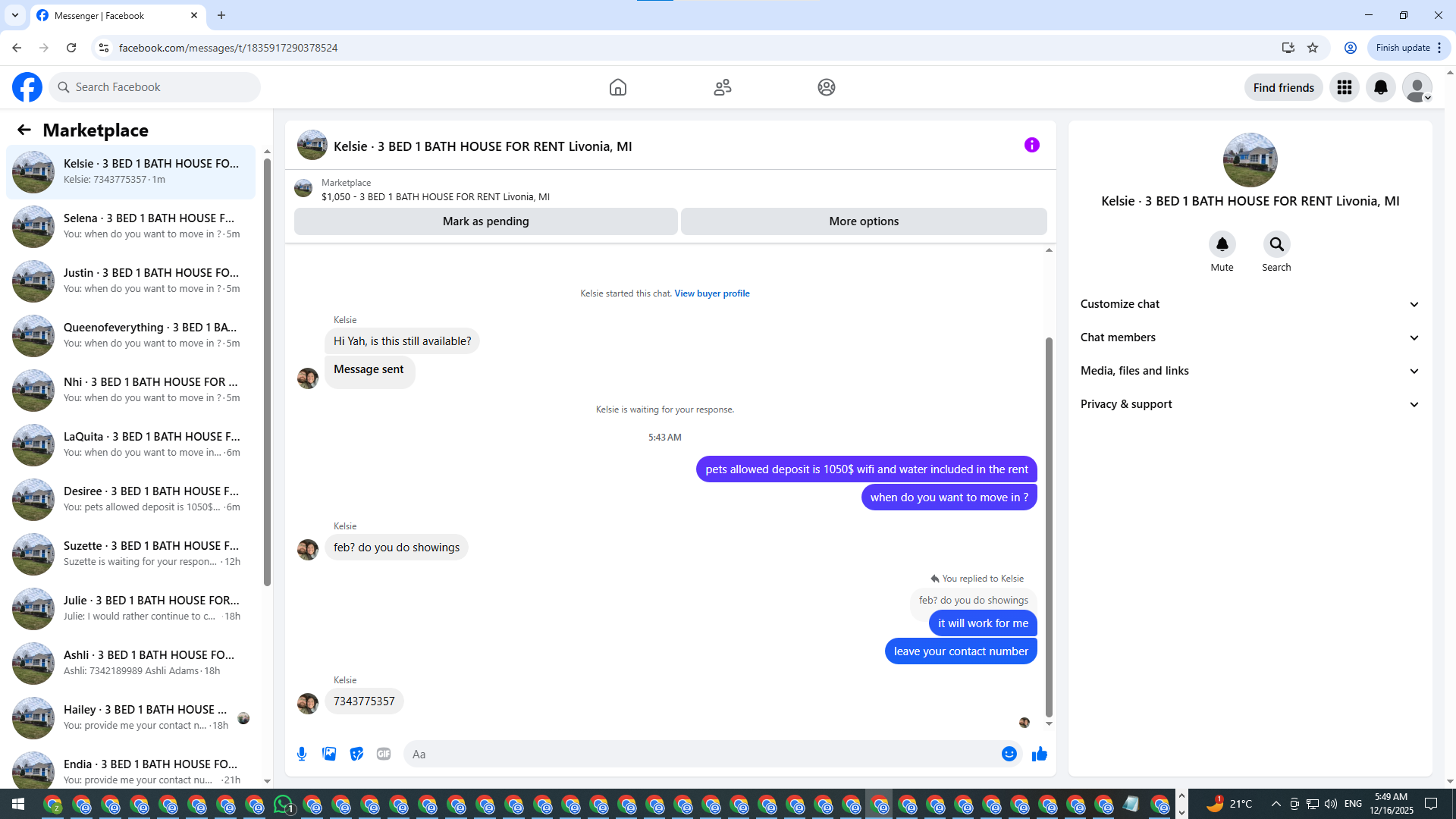Click the browser address bar URL
Viewport: 1456px width, 819px height.
[x=228, y=48]
